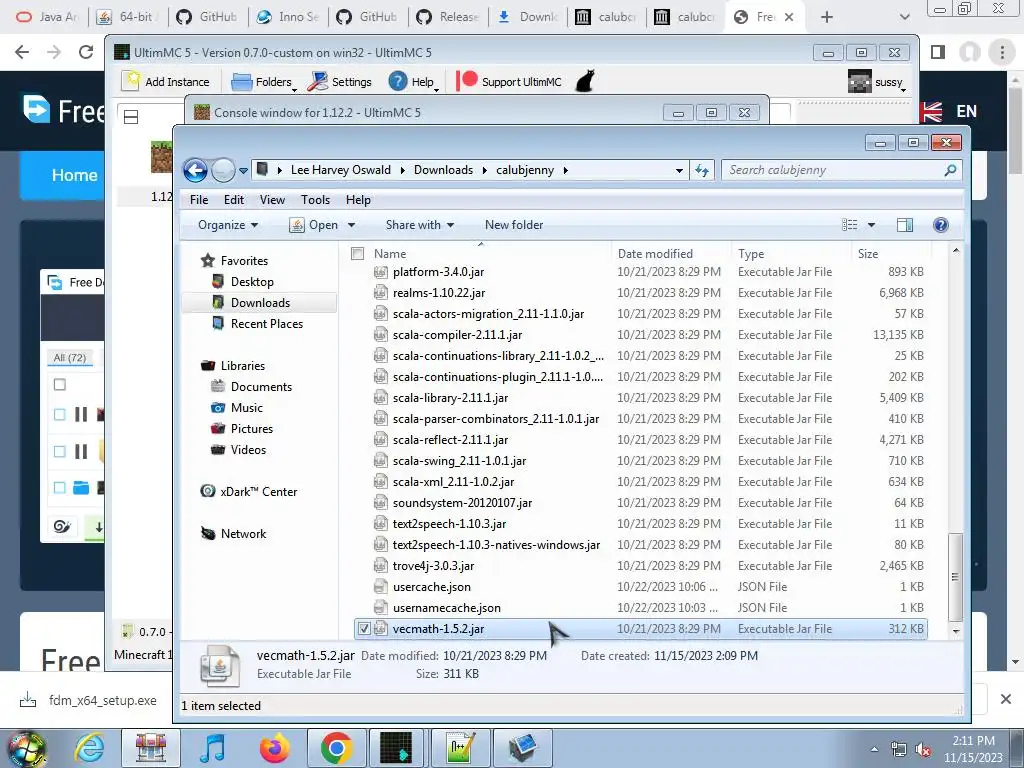The height and width of the screenshot is (768, 1024).
Task: Click Home on the website
Action: pyautogui.click(x=74, y=175)
